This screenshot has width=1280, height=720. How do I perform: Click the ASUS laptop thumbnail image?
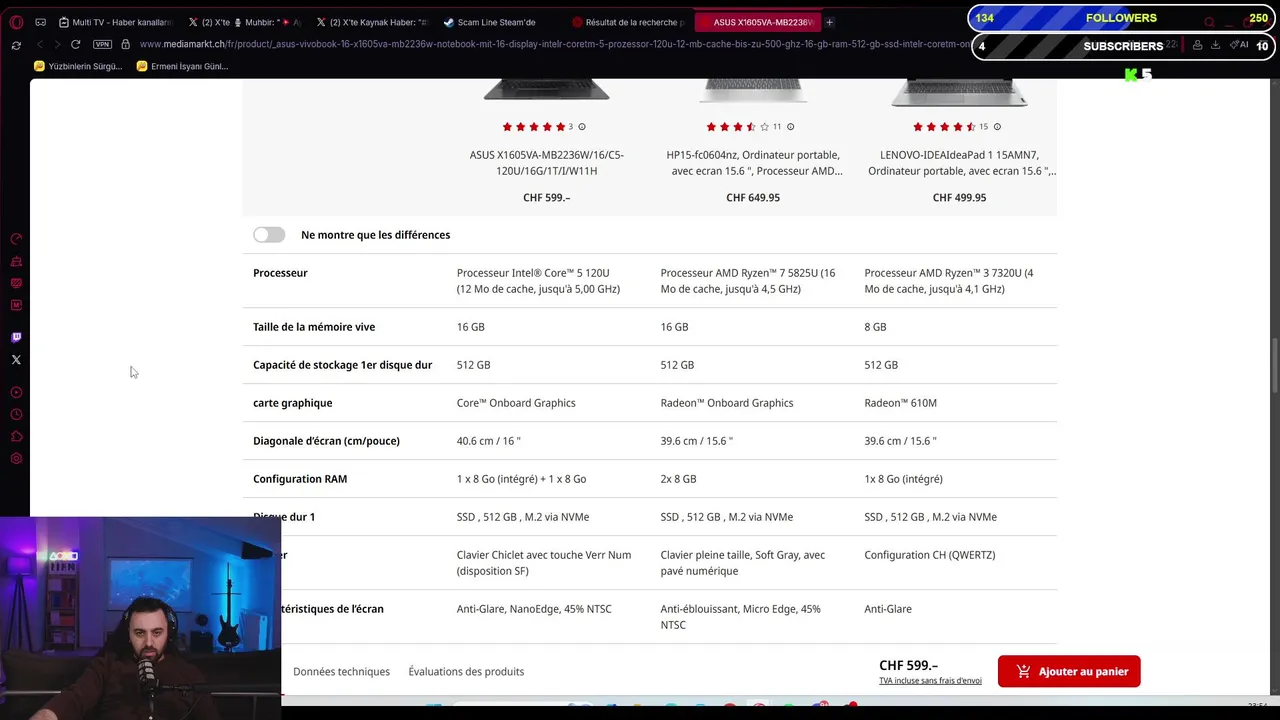pyautogui.click(x=547, y=92)
